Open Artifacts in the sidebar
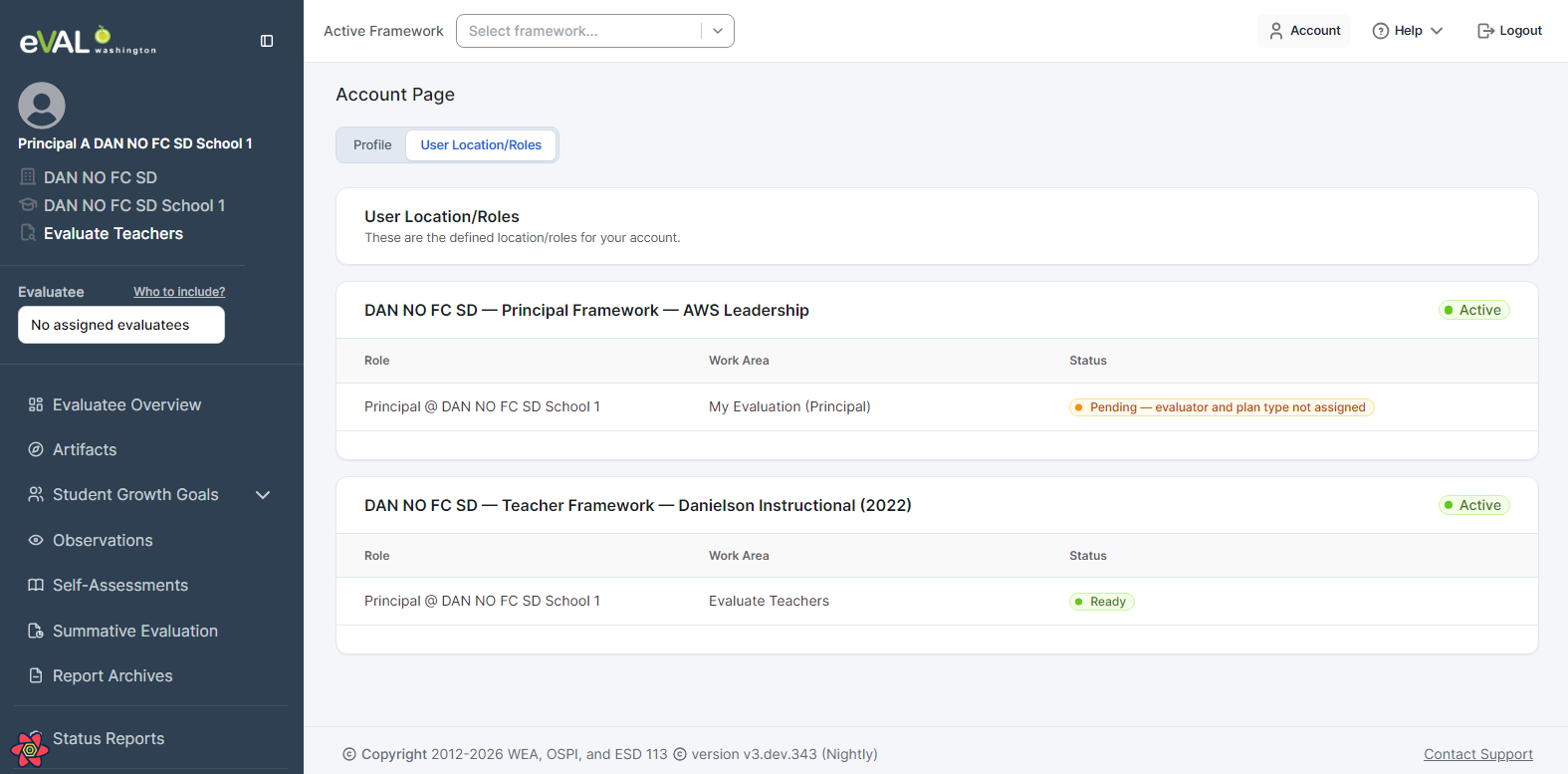1568x774 pixels. click(x=85, y=449)
